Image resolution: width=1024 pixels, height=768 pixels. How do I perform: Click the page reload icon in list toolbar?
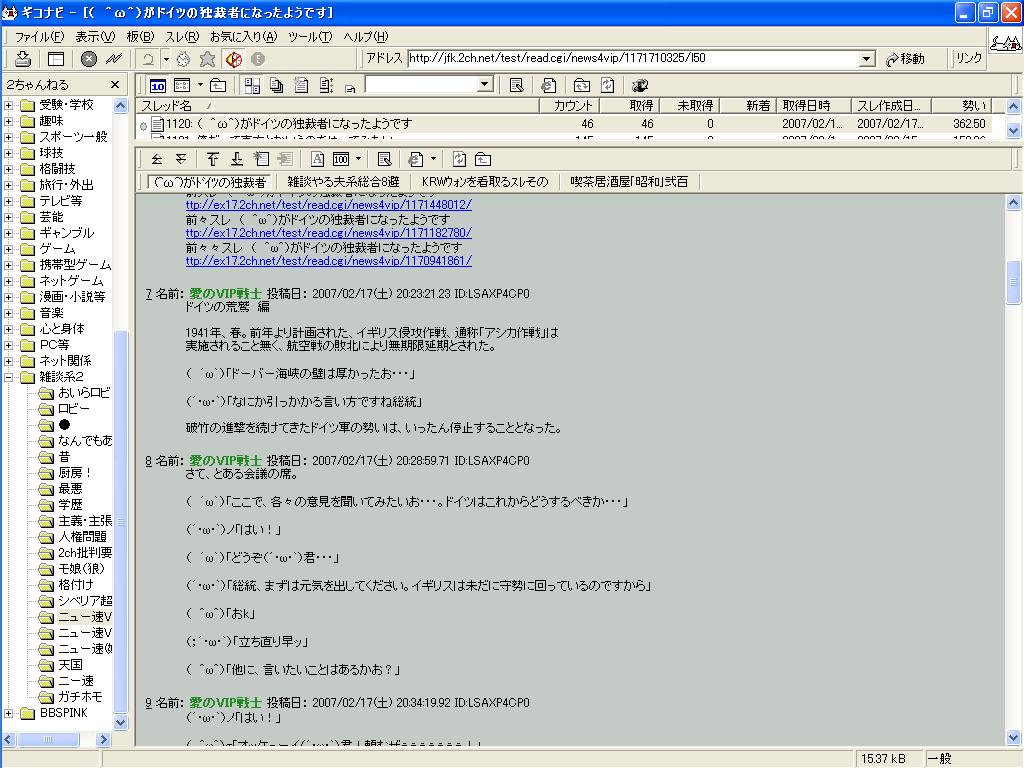coord(608,86)
